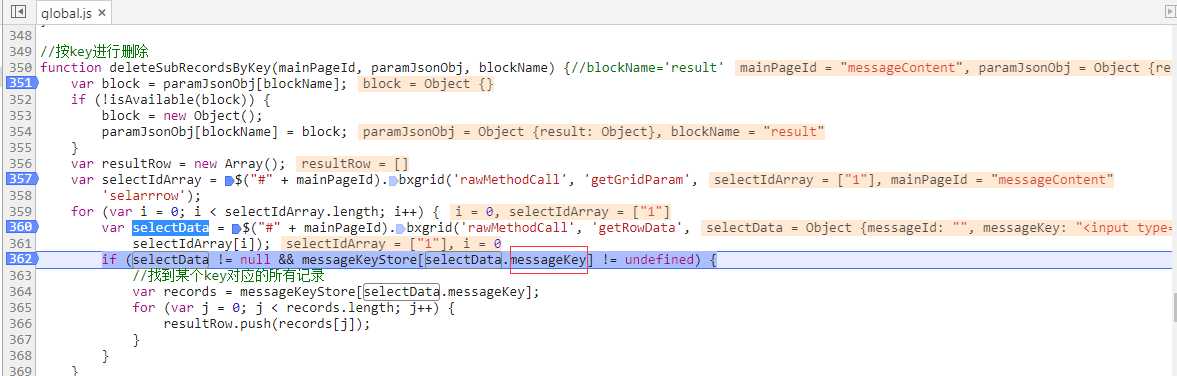Click 'new Object();' on line 353
Viewport: 1177px width, 376px height.
click(213, 116)
